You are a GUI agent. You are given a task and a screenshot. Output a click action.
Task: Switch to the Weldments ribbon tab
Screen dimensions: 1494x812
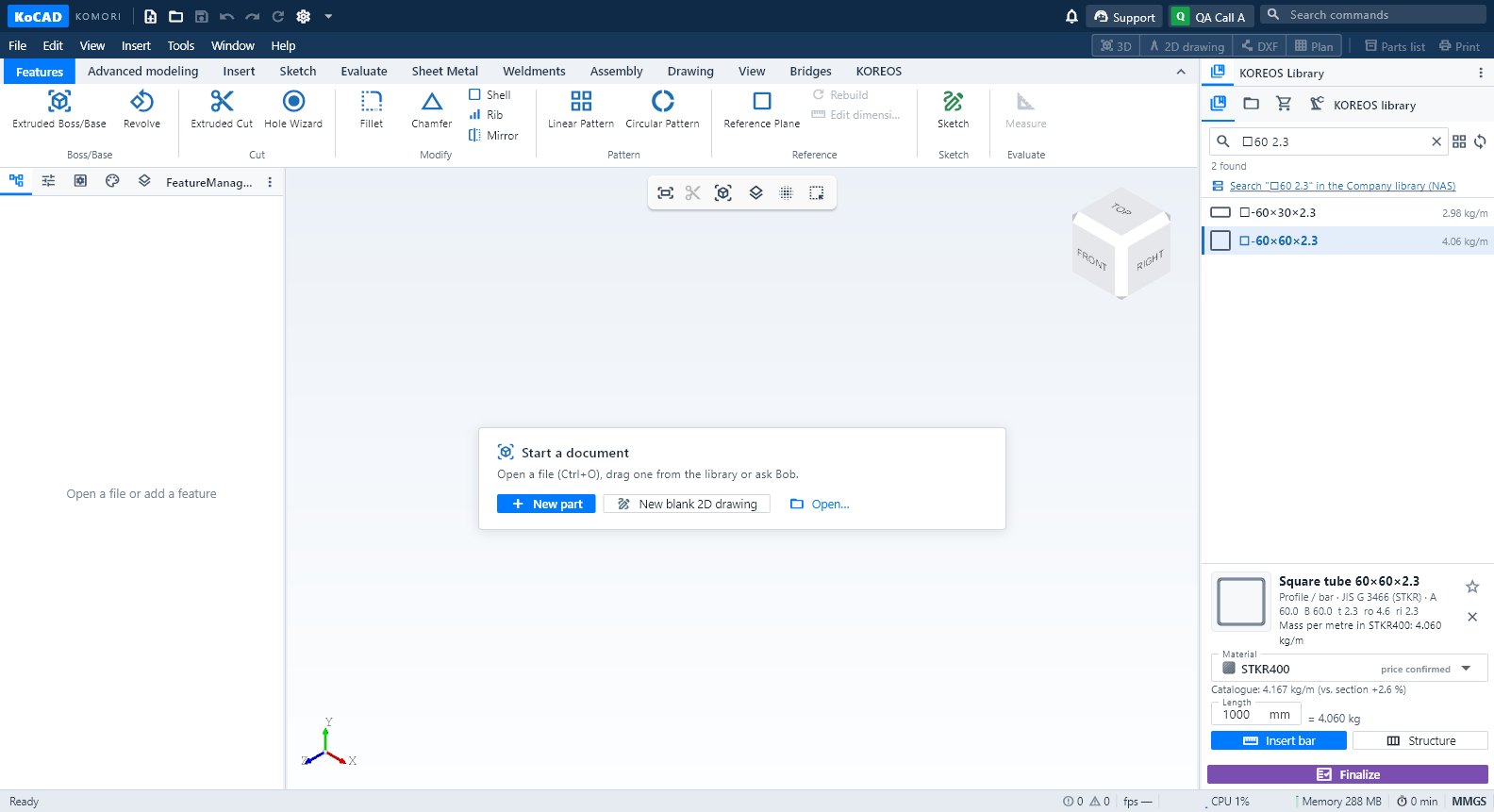coord(534,71)
